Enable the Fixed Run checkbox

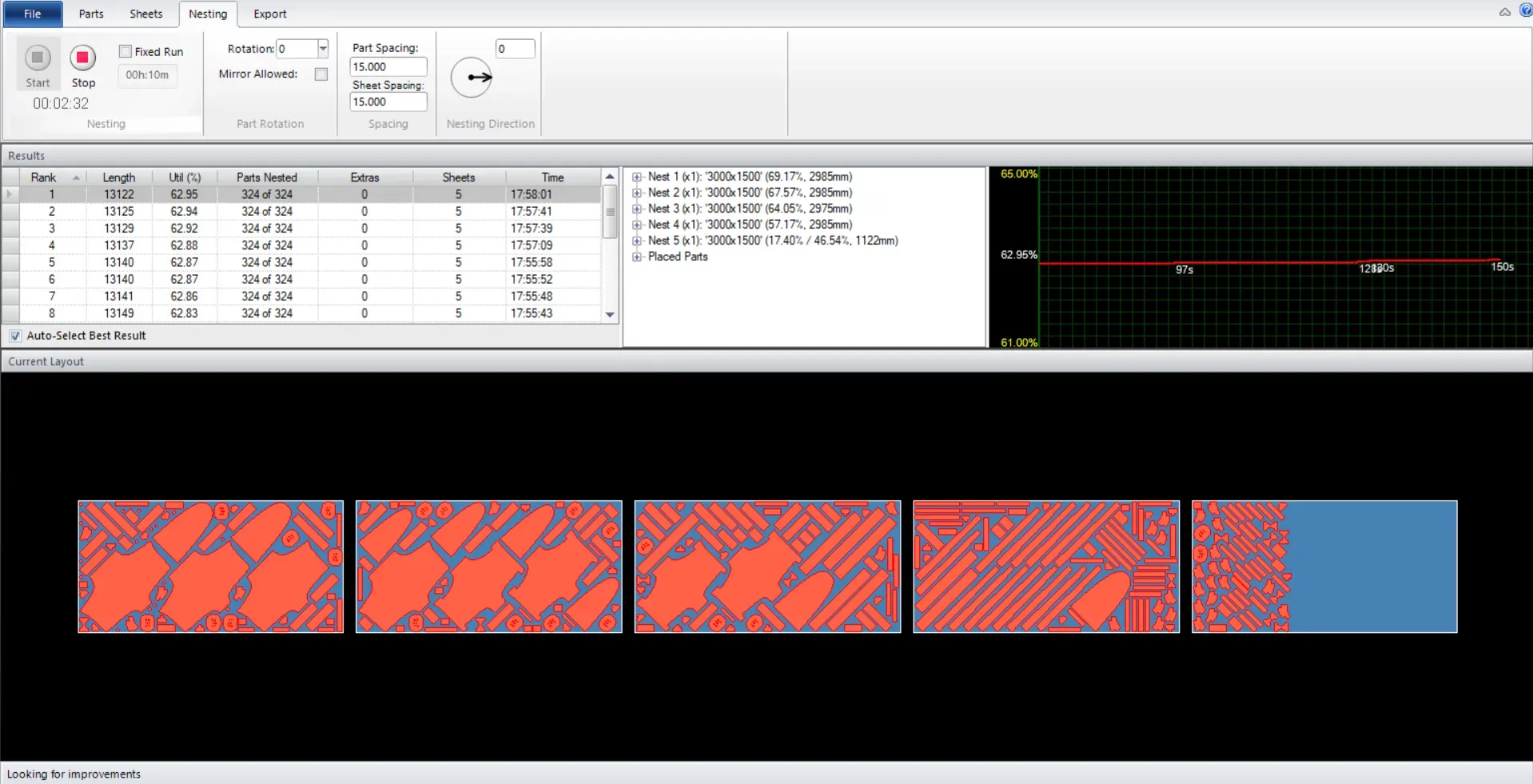(125, 51)
